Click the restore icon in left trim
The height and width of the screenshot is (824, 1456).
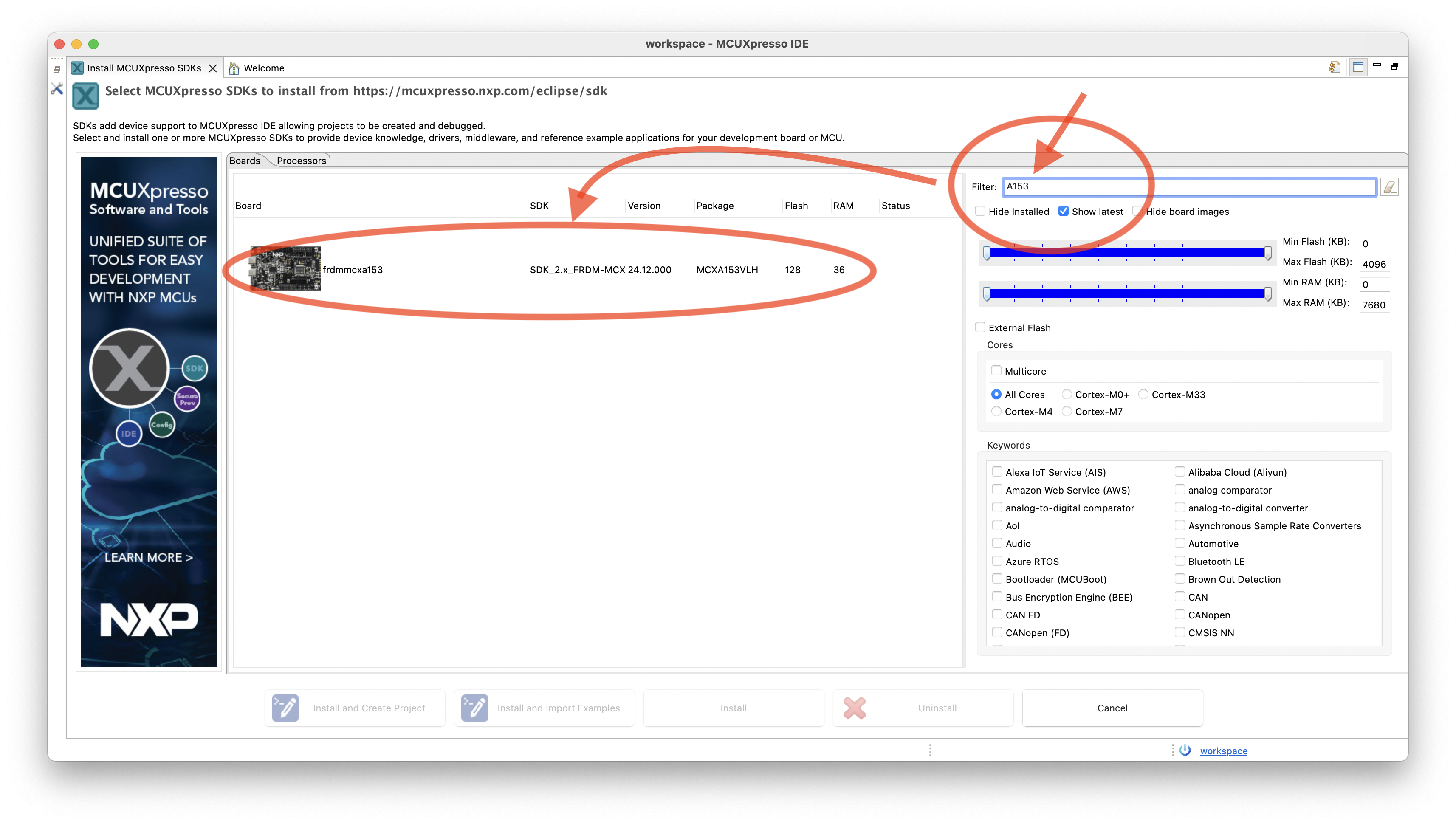click(56, 70)
